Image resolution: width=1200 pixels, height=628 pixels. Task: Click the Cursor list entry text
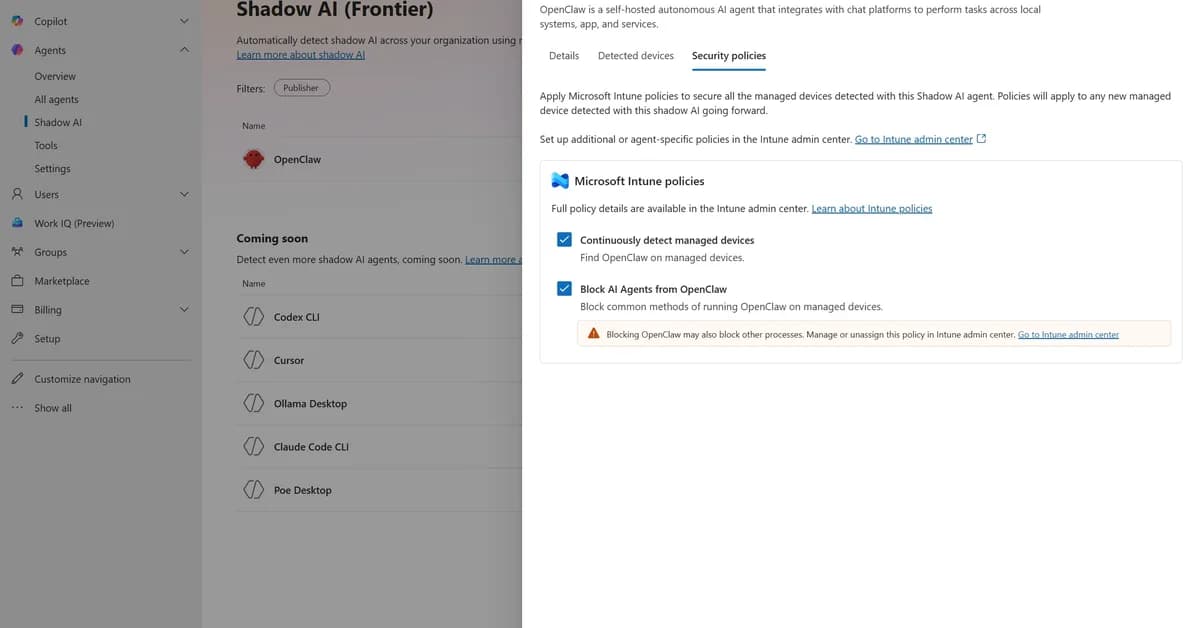click(289, 360)
